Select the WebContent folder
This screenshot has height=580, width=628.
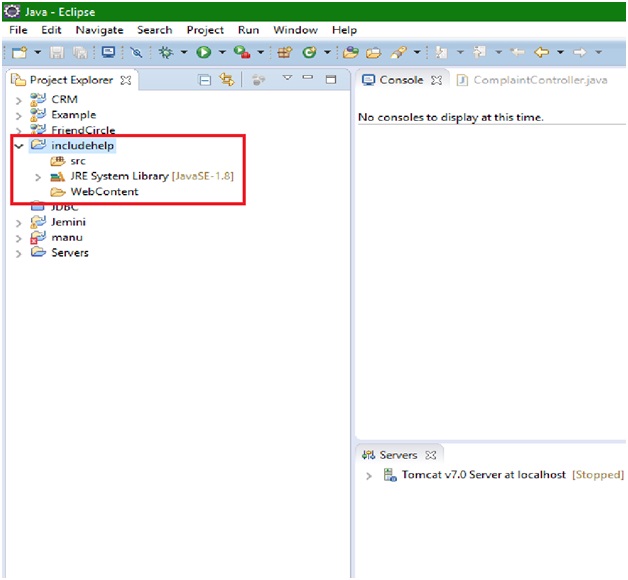(104, 192)
